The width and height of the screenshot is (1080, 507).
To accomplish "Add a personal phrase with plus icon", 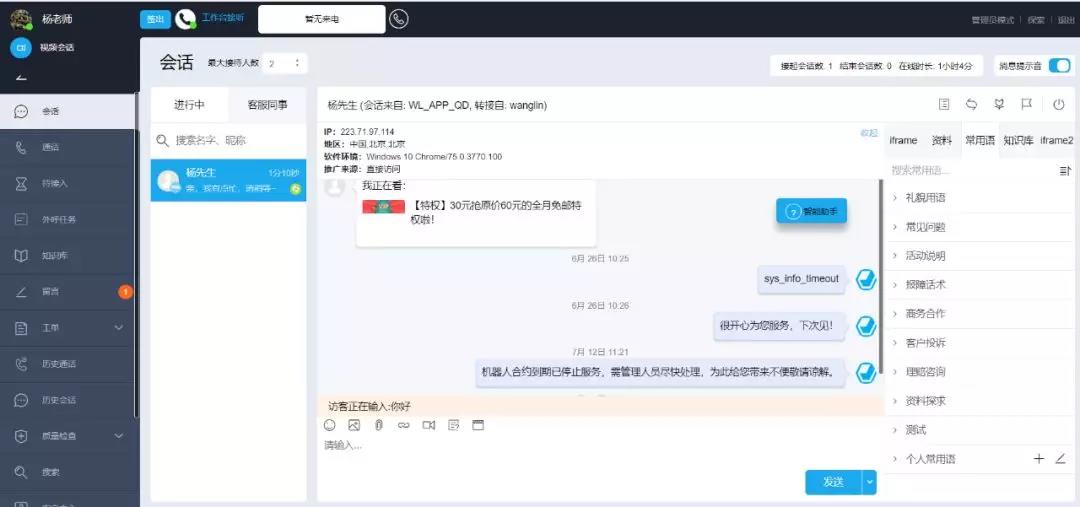I will click(x=1038, y=459).
